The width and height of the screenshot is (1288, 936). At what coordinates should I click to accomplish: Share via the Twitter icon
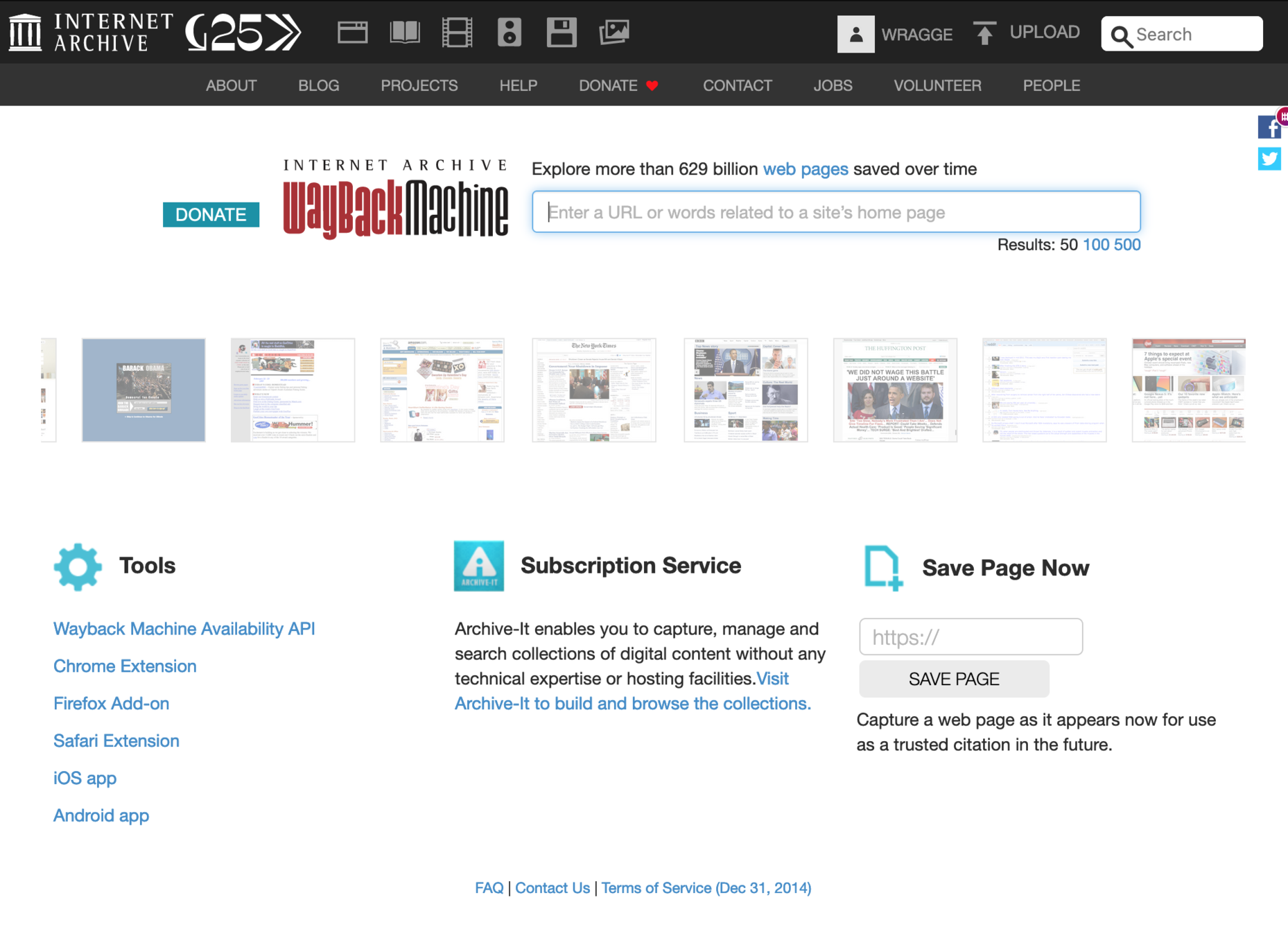click(1269, 159)
